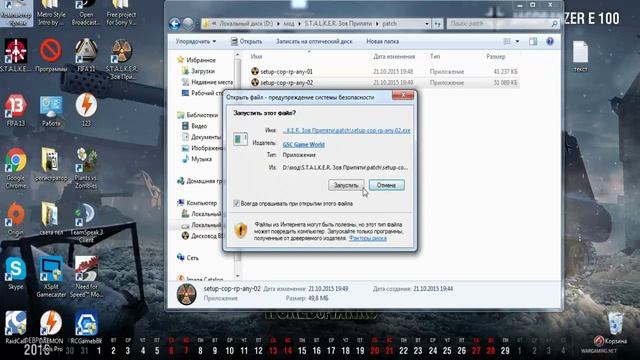Open the 'Факторы риска' link in the warning
This screenshot has height=360, width=640.
[367, 238]
